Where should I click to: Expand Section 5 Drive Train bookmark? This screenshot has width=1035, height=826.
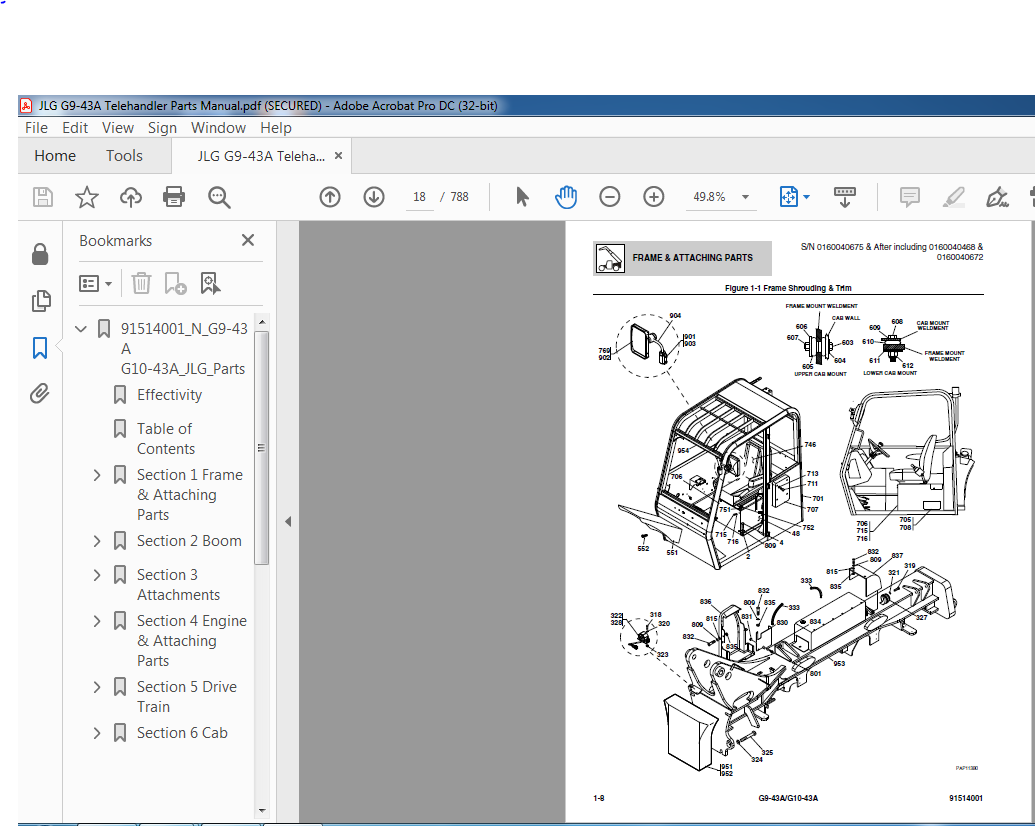pyautogui.click(x=97, y=687)
